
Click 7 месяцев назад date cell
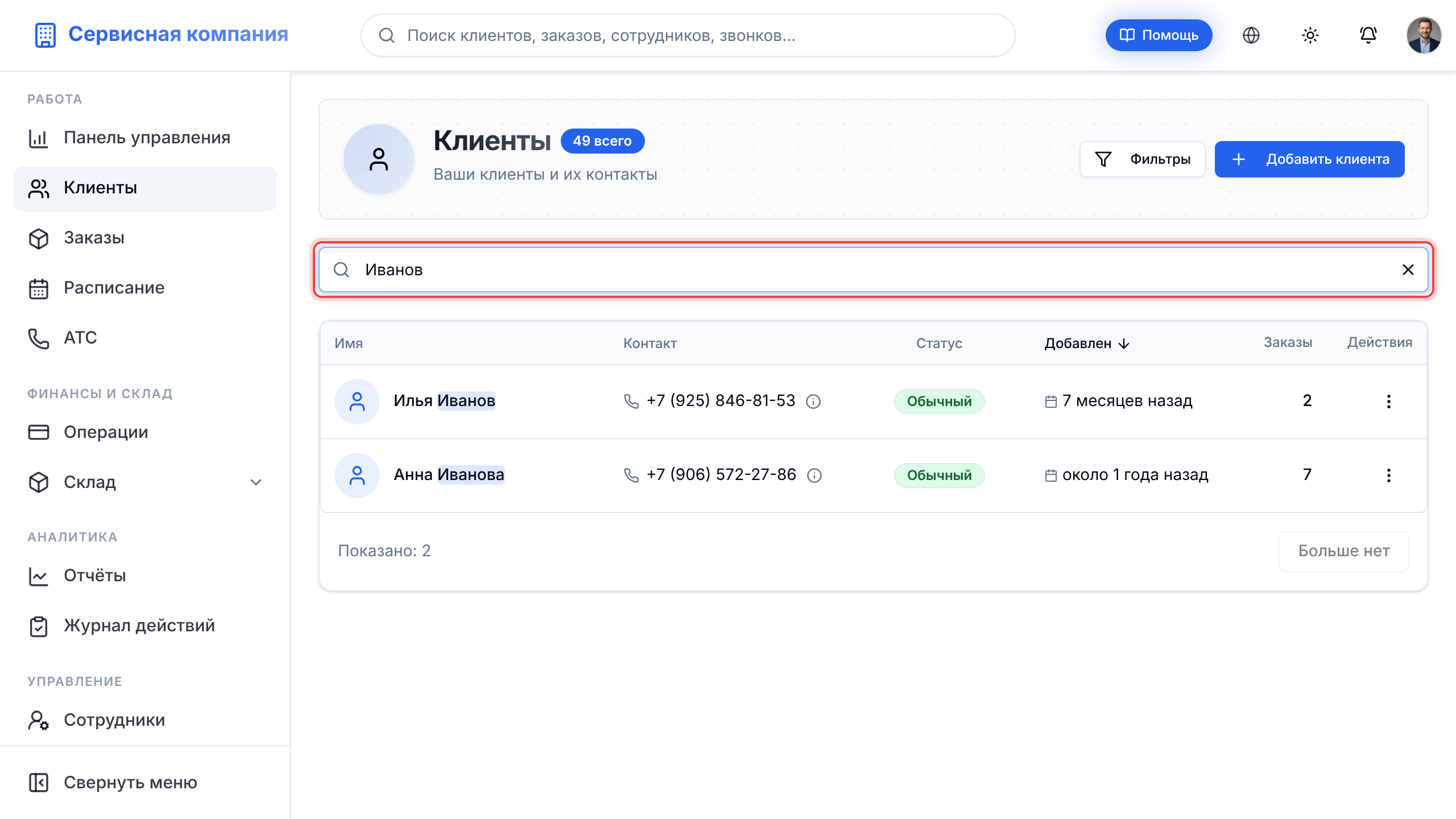(x=1119, y=401)
